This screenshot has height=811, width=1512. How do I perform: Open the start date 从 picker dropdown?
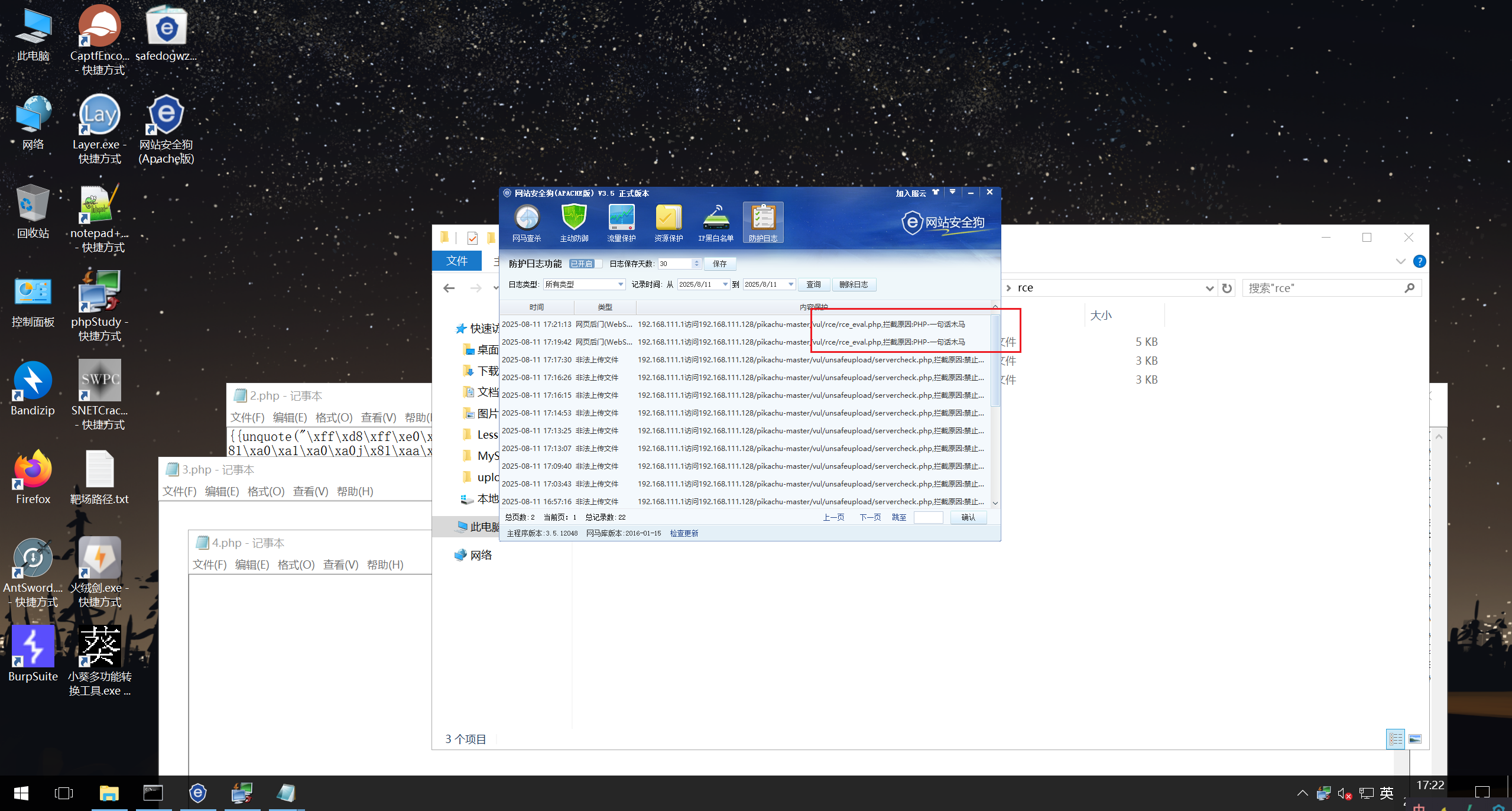pyautogui.click(x=725, y=284)
